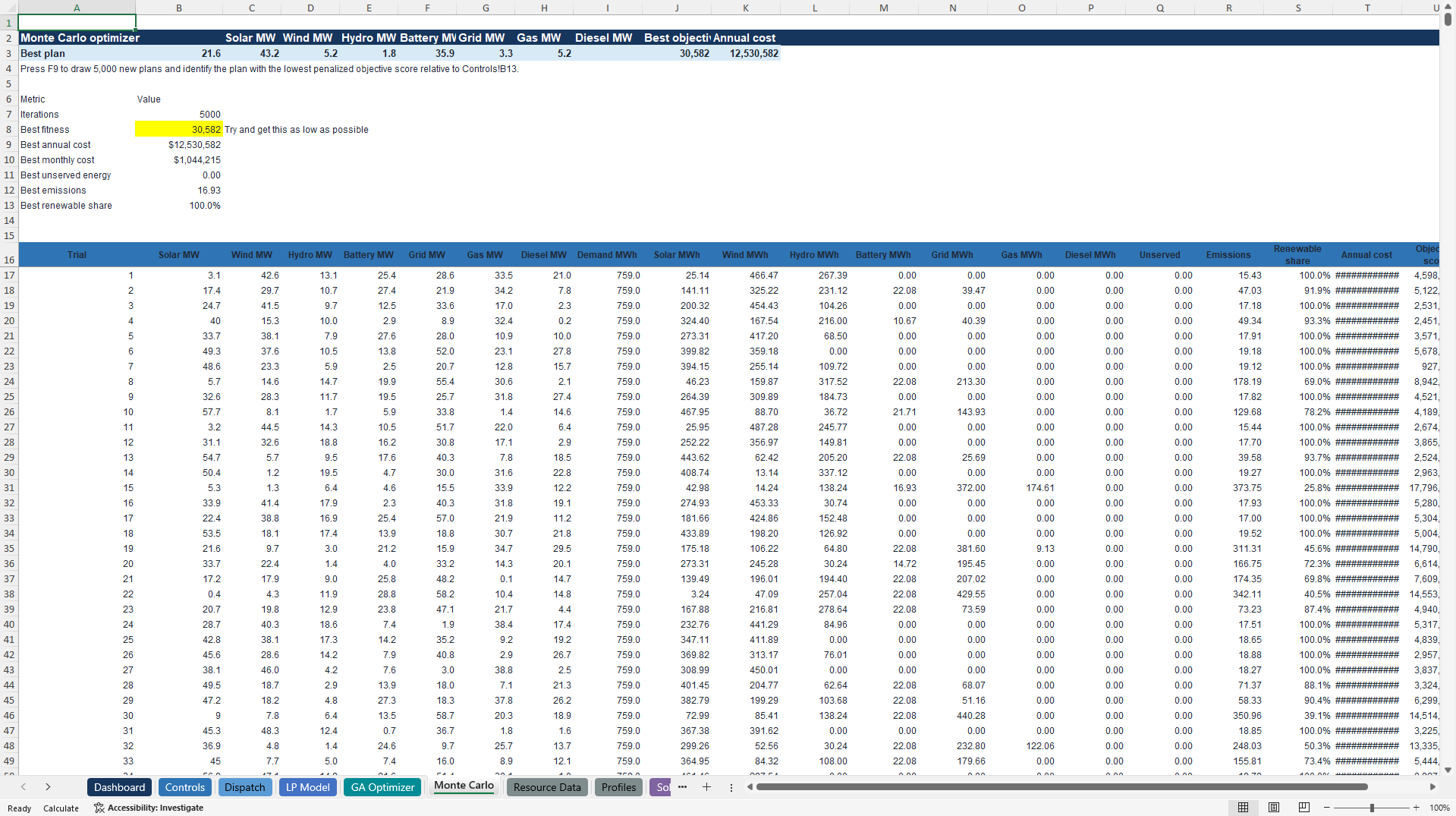
Task: Select the Trial column header
Action: 77,255
